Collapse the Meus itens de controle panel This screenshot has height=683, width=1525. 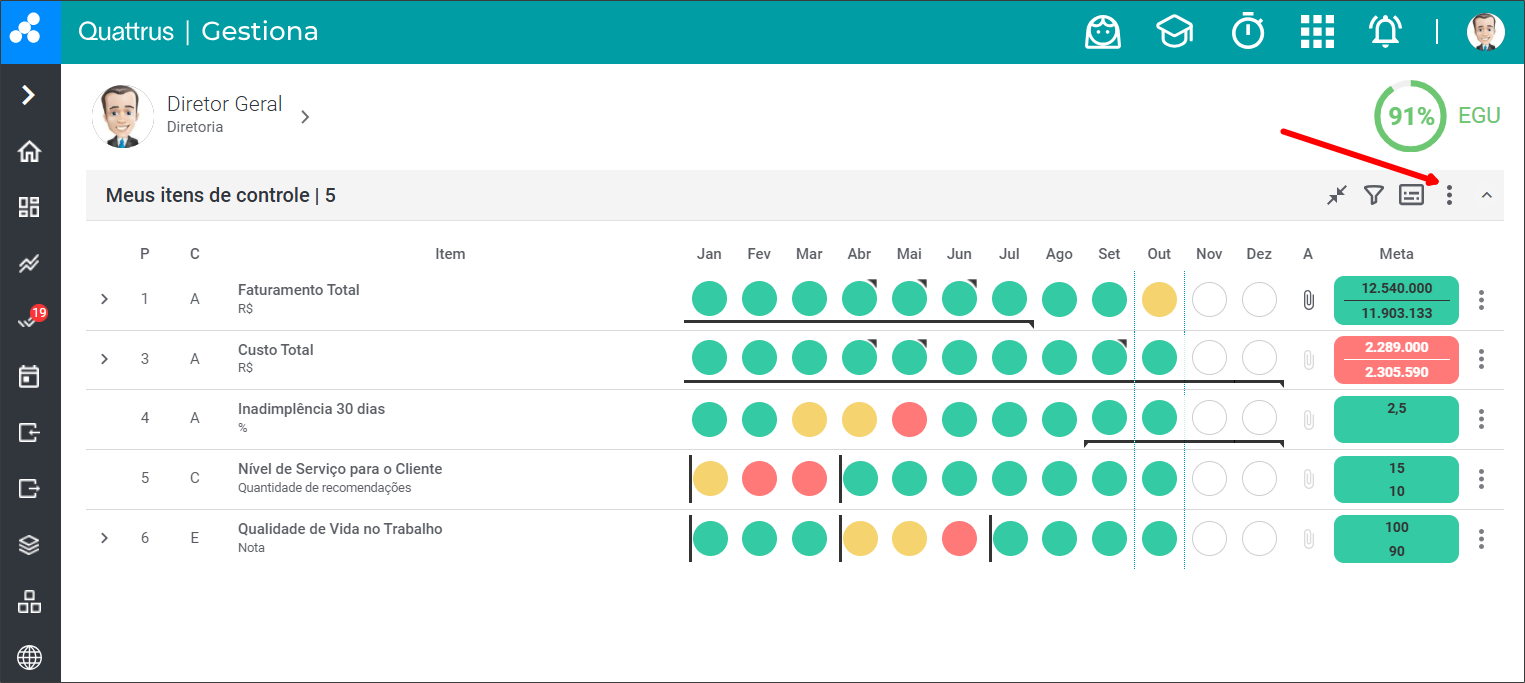coord(1486,195)
